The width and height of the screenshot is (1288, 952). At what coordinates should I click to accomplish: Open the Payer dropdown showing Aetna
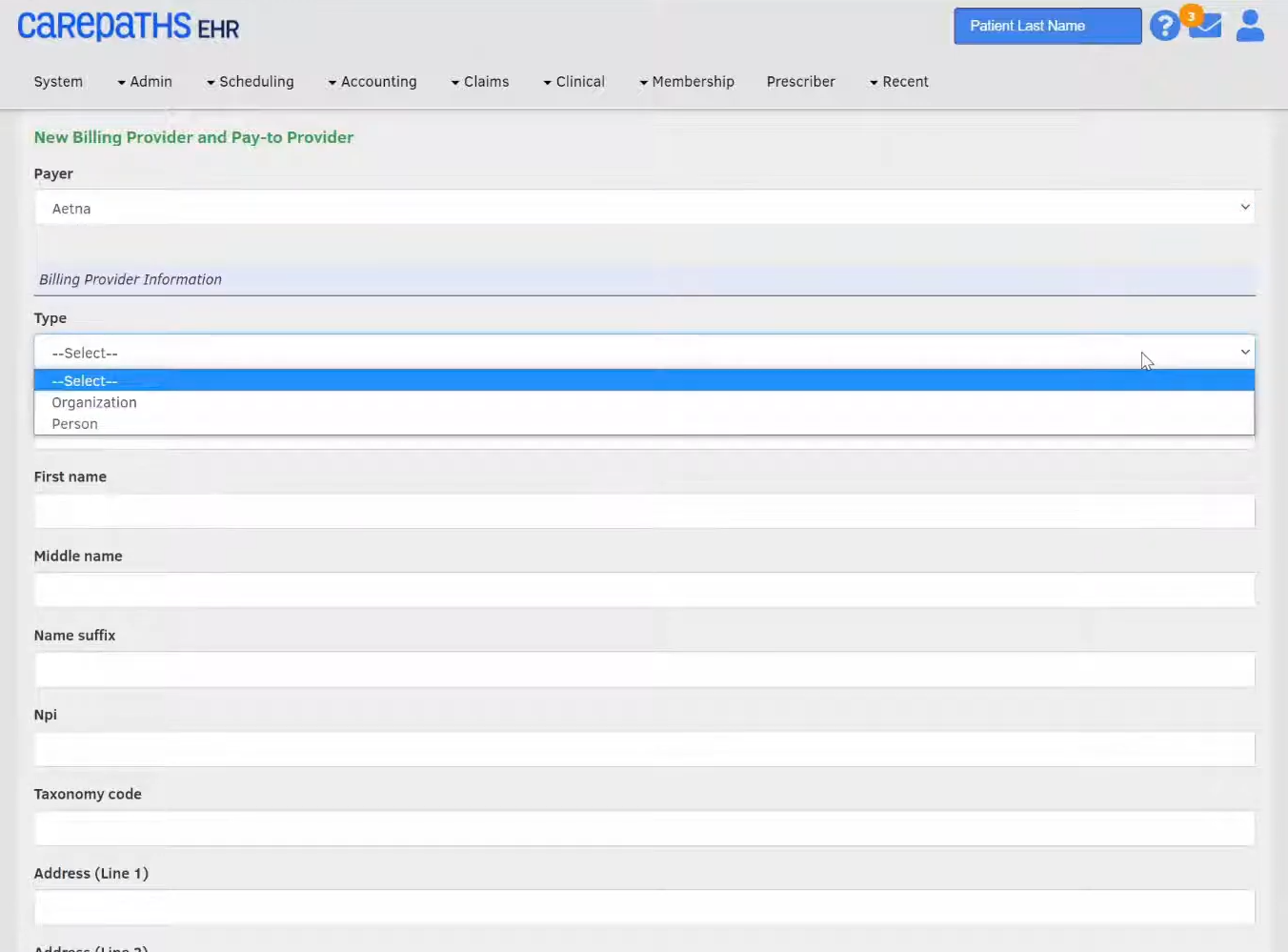click(644, 208)
